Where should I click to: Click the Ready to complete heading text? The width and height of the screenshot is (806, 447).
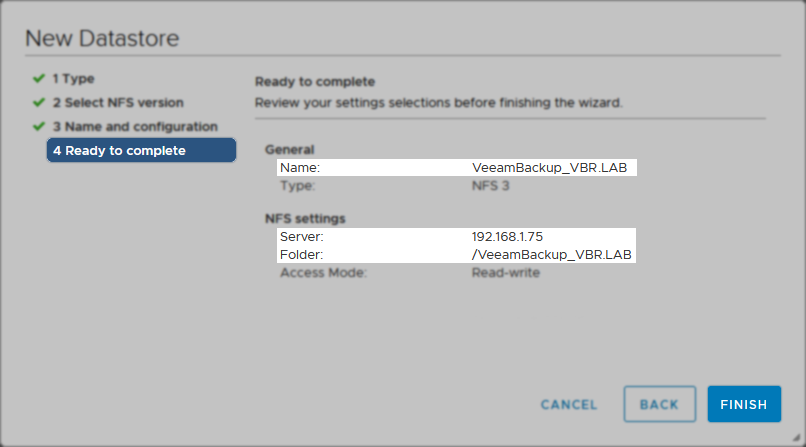click(x=315, y=82)
